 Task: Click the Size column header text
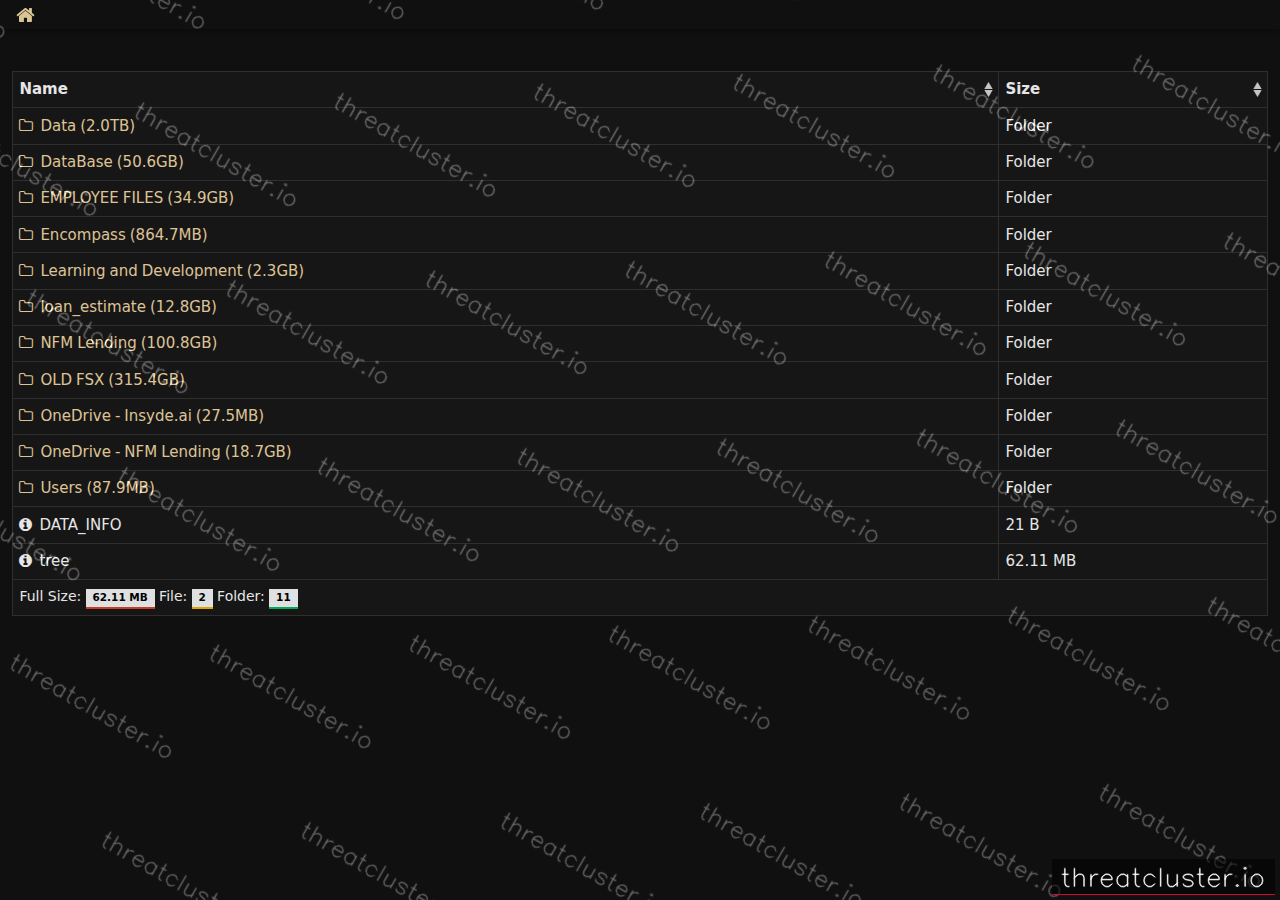[1023, 89]
